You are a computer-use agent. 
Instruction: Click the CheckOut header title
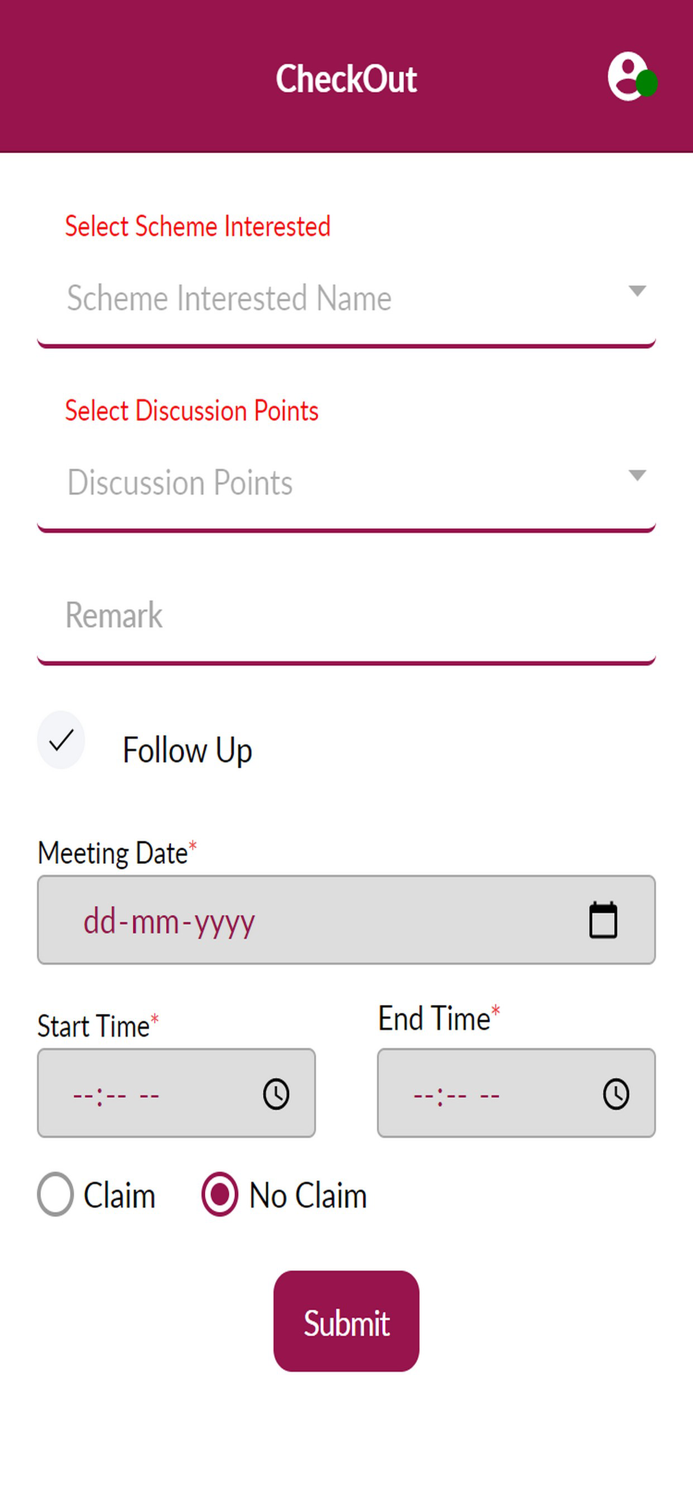coord(346,79)
